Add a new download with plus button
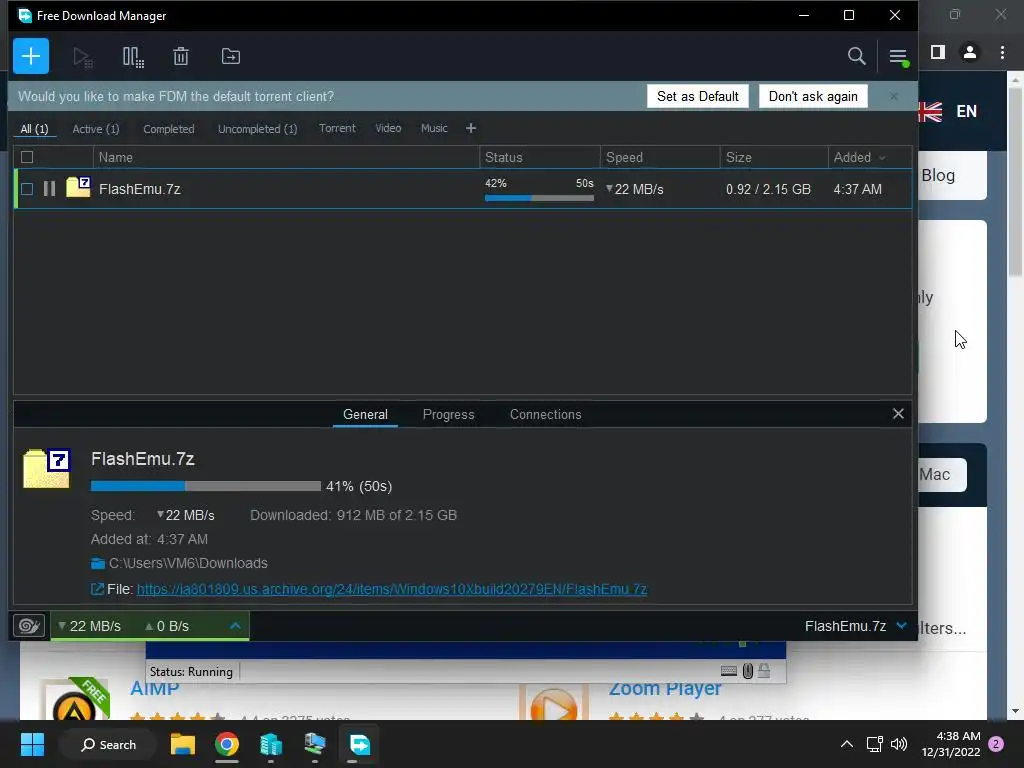 coord(31,56)
